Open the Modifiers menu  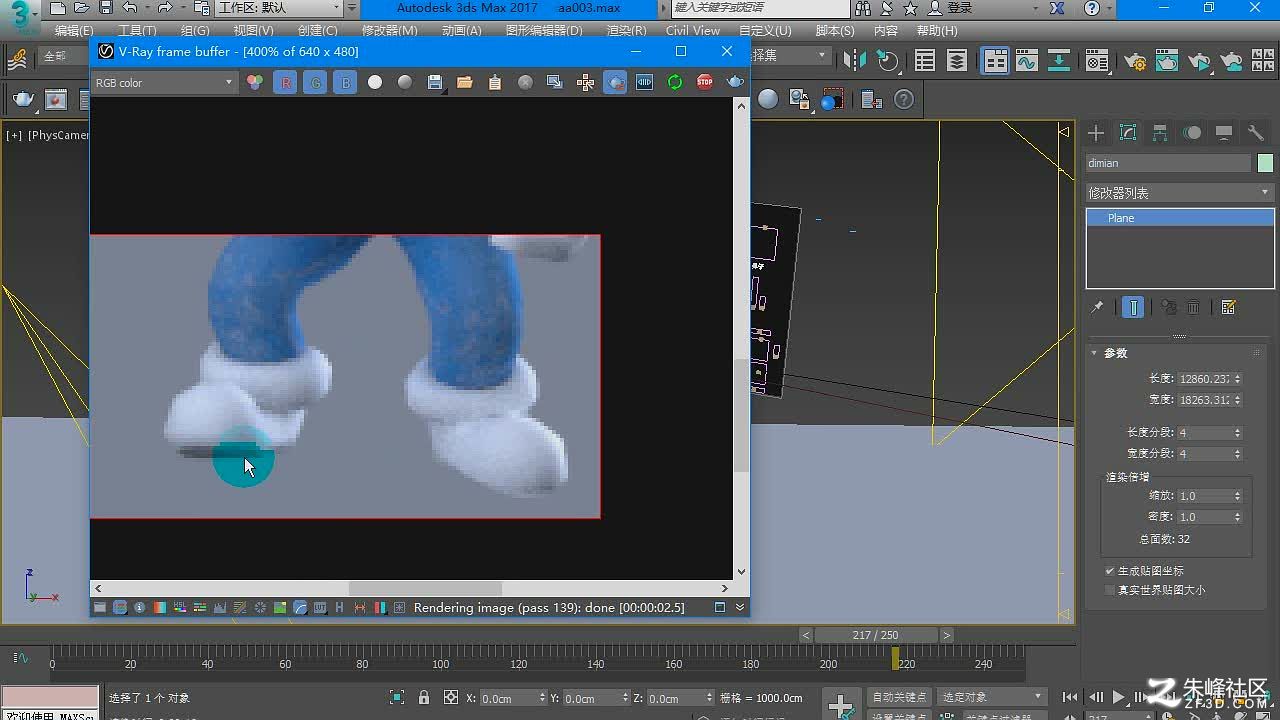(389, 31)
